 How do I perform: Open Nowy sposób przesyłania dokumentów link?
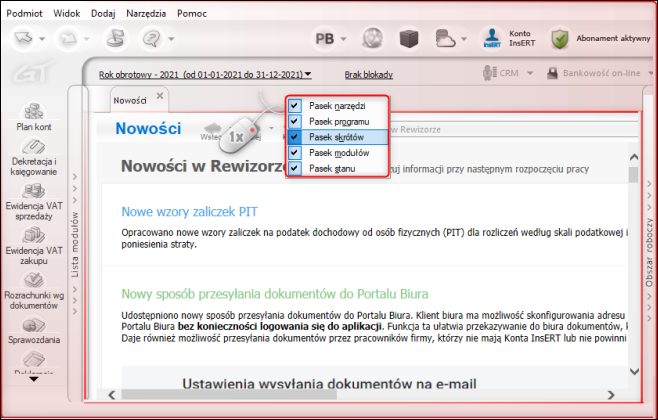pos(275,294)
